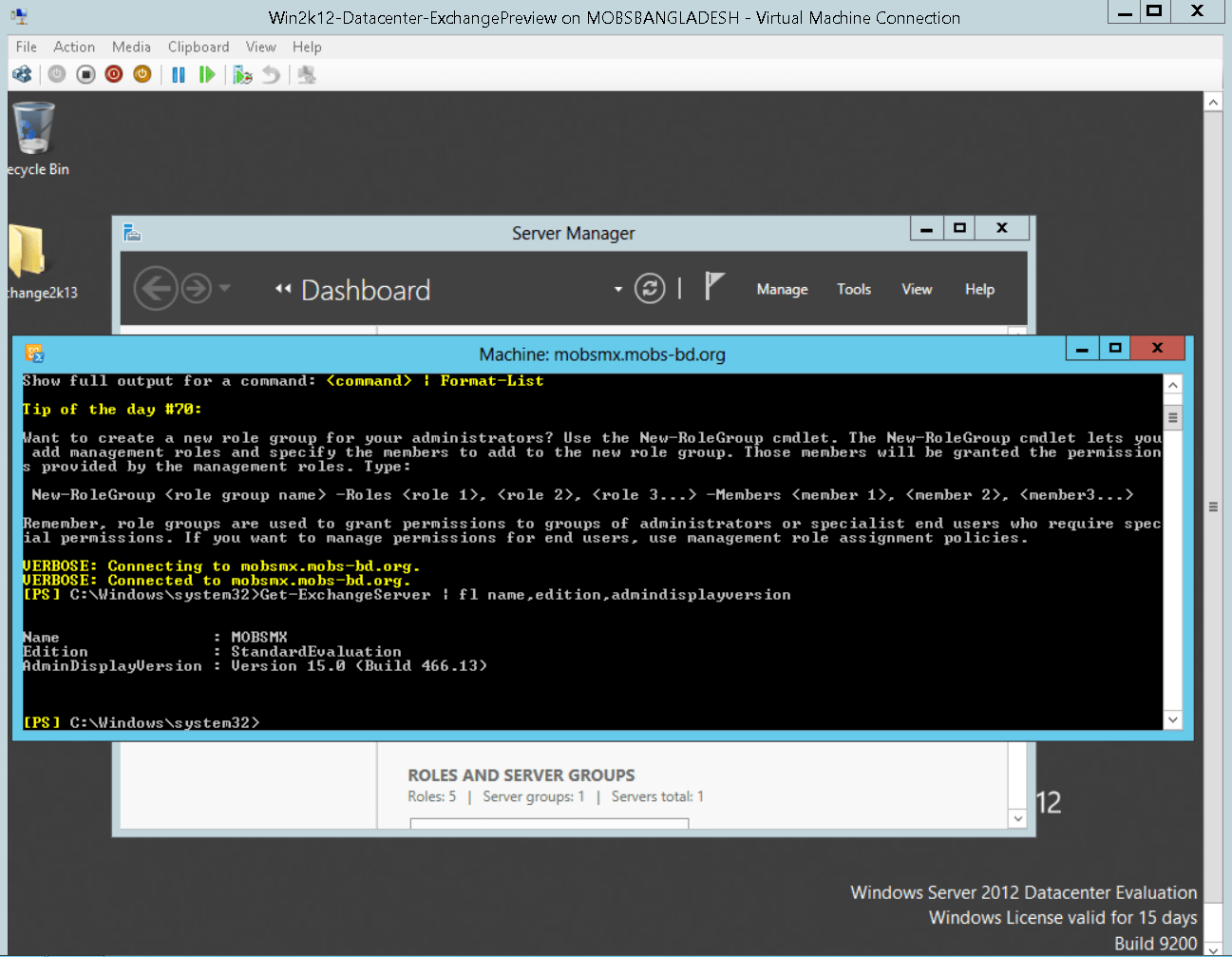Viewport: 1232px width, 957px height.
Task: Minimize the Exchange shell window
Action: coord(1081,349)
